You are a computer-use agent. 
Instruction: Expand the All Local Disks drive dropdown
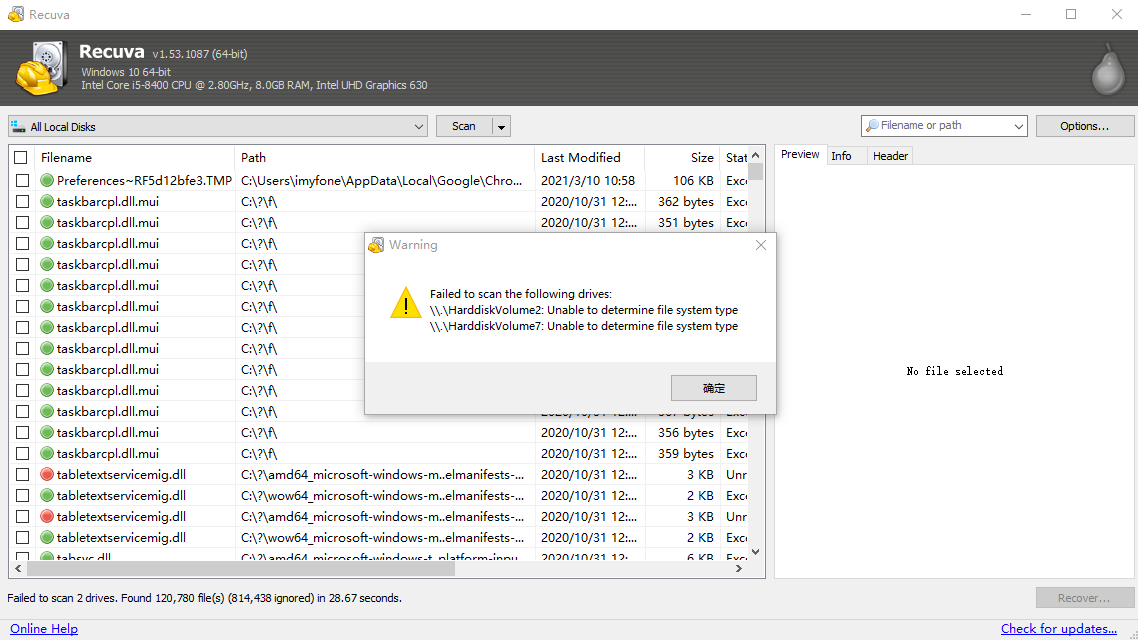pos(419,127)
